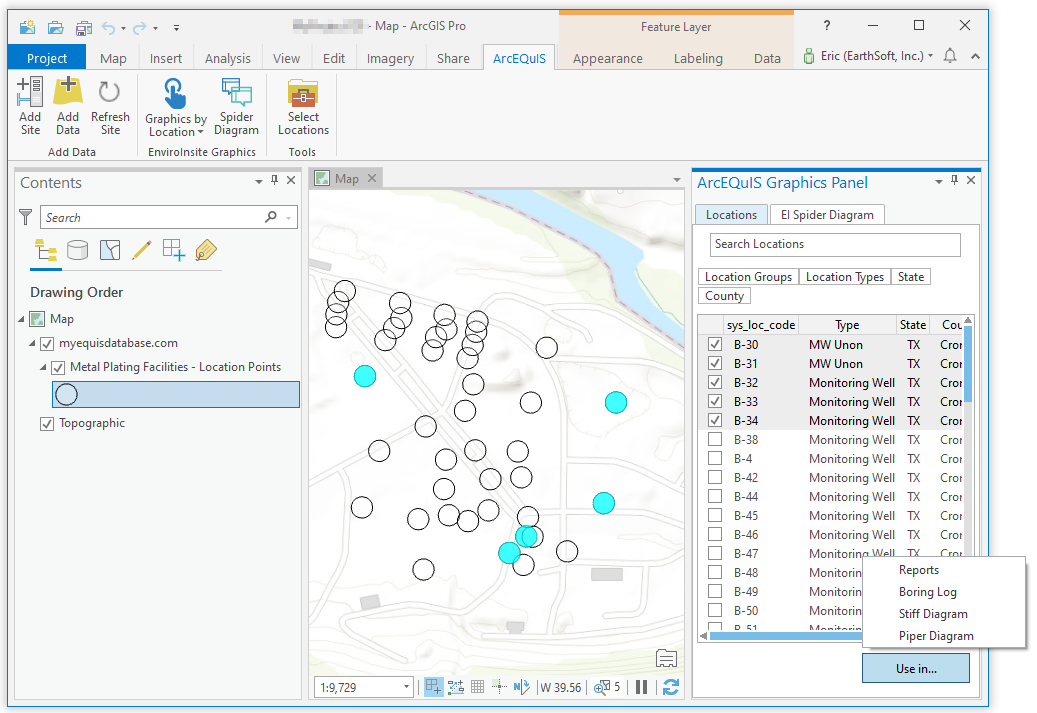Uncheck location B-31
Screen dimensions: 1037x713
[x=715, y=363]
